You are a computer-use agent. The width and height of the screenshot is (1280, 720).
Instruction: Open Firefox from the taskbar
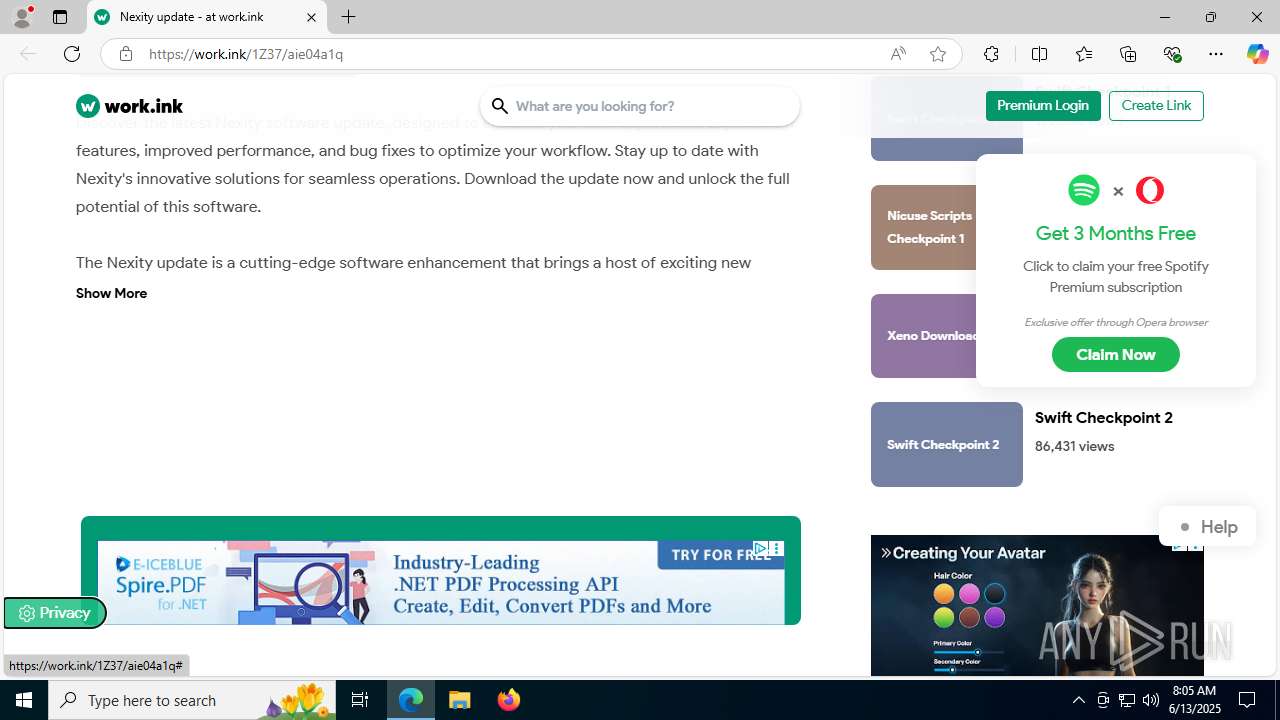coord(509,700)
